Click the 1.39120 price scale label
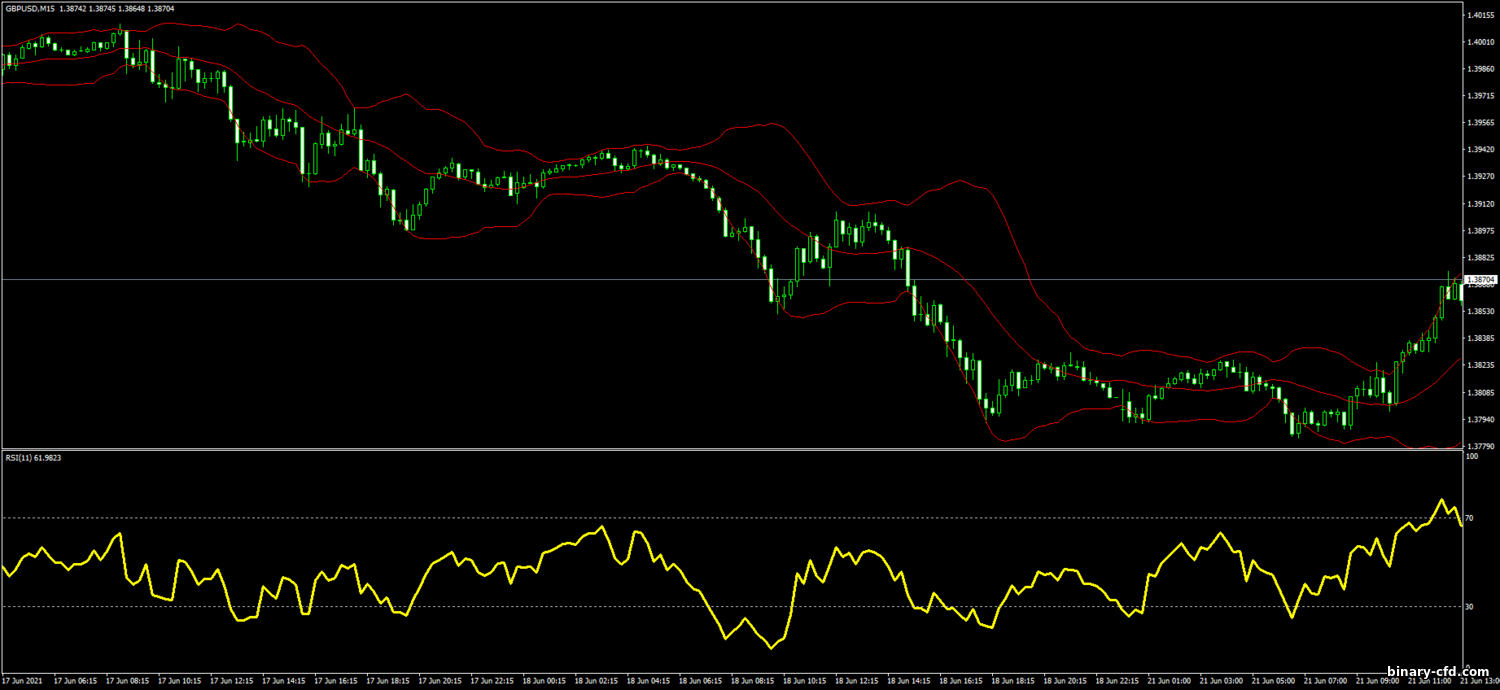 pos(1480,204)
